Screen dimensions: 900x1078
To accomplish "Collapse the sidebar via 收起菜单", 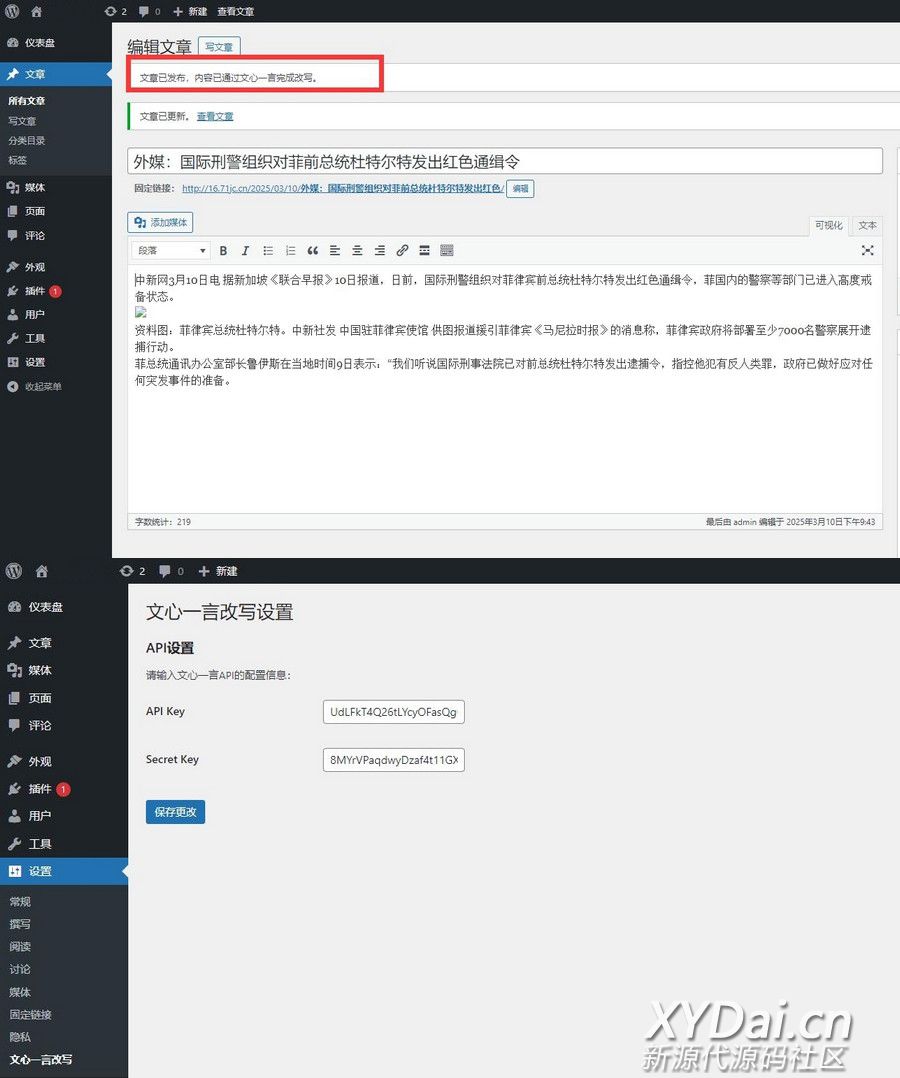I will [x=43, y=387].
